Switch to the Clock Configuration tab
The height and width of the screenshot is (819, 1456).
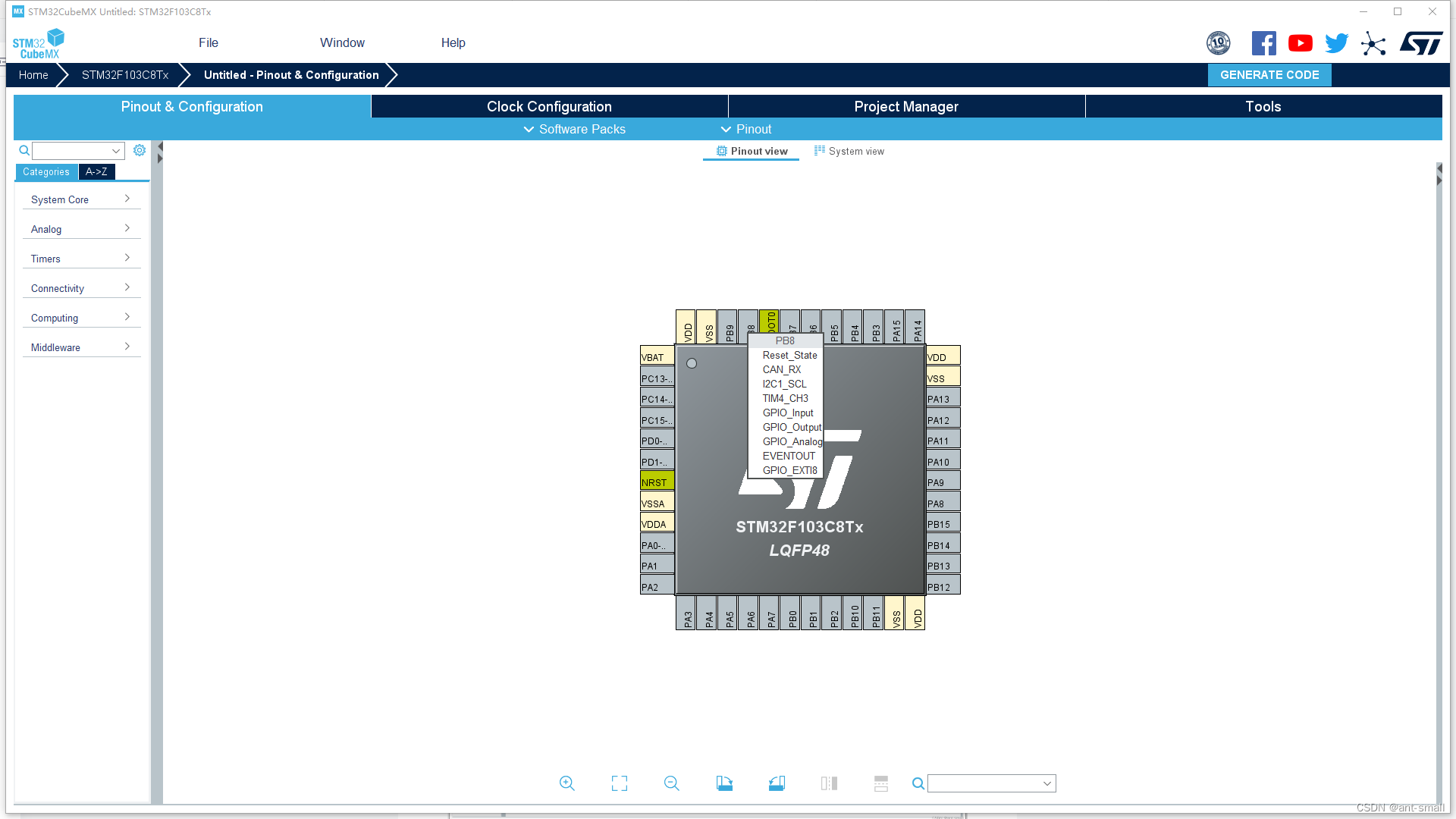(x=549, y=106)
